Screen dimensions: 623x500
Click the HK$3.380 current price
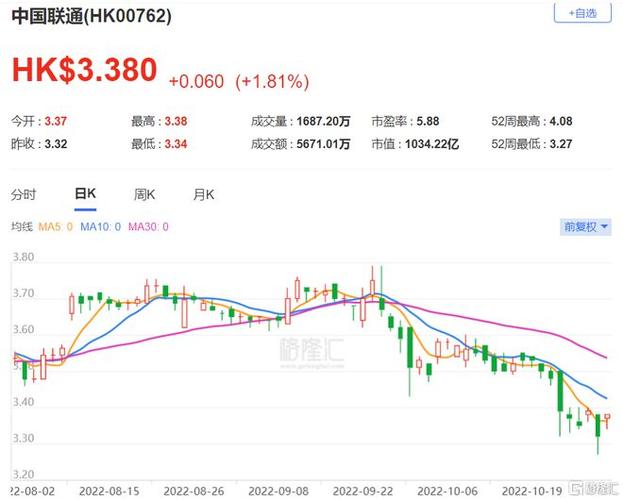pos(85,70)
